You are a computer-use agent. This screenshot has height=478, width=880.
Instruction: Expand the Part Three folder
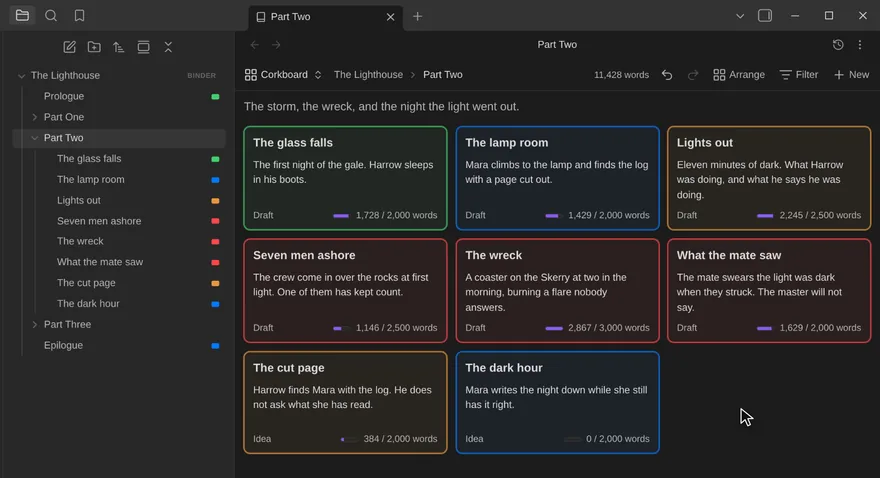35,325
